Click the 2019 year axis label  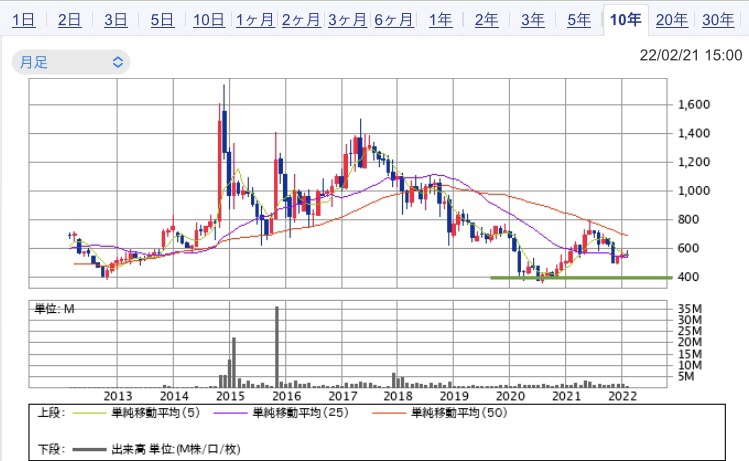pos(454,396)
